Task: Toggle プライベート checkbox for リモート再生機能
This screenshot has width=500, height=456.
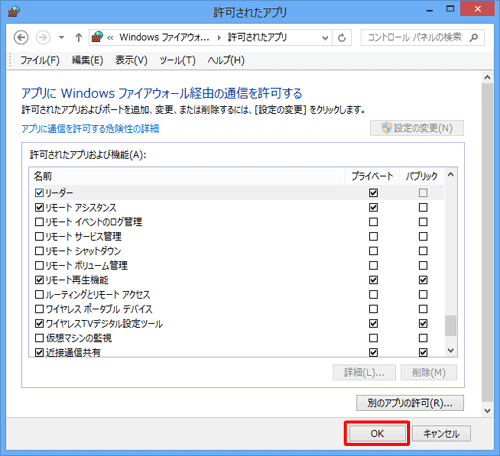Action: pyautogui.click(x=373, y=280)
